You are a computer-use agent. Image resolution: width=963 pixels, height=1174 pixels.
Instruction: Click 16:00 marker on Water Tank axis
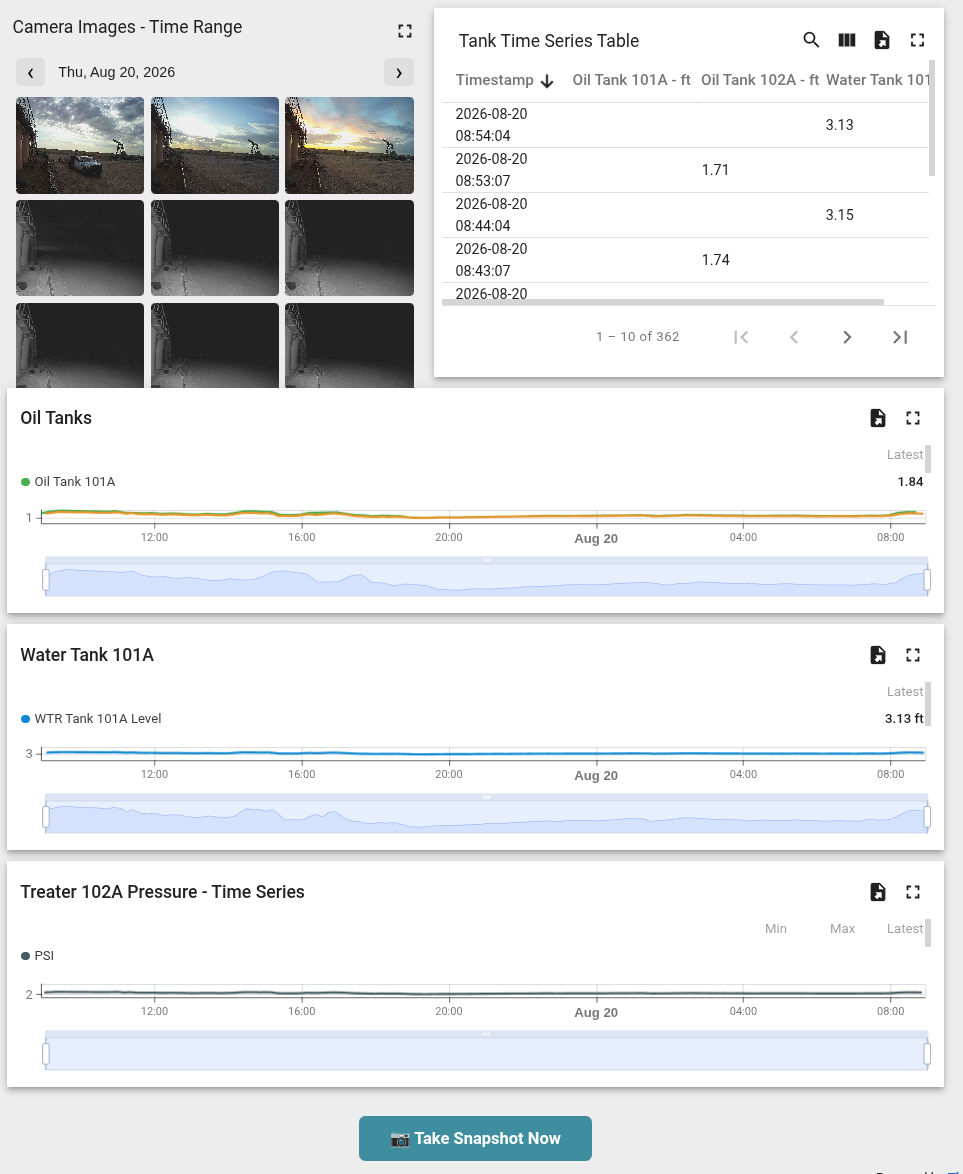point(302,774)
